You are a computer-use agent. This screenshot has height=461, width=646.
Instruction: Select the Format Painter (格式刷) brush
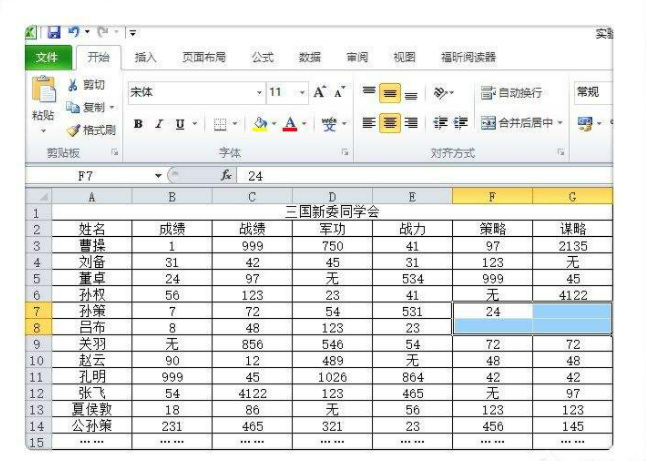73,129
